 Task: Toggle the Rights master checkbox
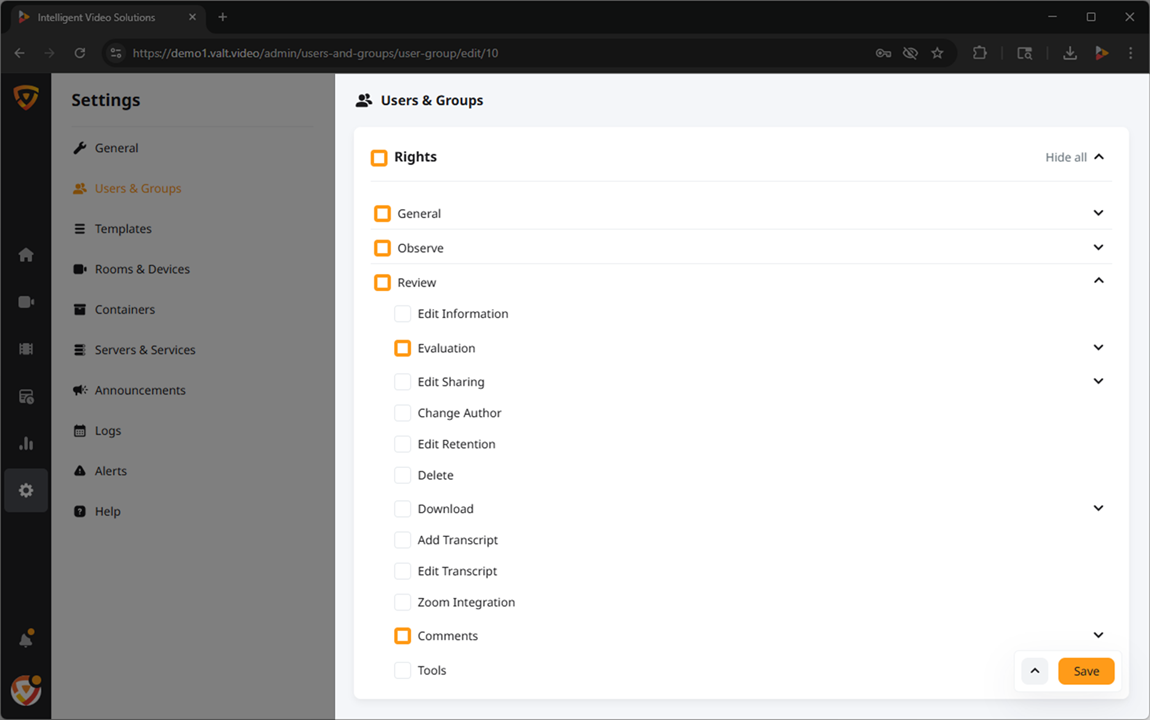pos(379,158)
